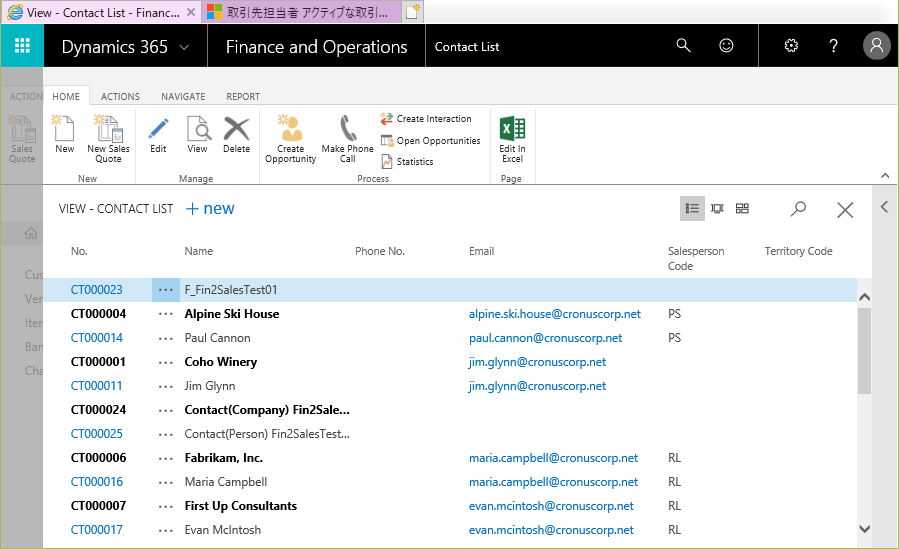Open a new browser tab
The image size is (899, 549).
click(x=413, y=12)
